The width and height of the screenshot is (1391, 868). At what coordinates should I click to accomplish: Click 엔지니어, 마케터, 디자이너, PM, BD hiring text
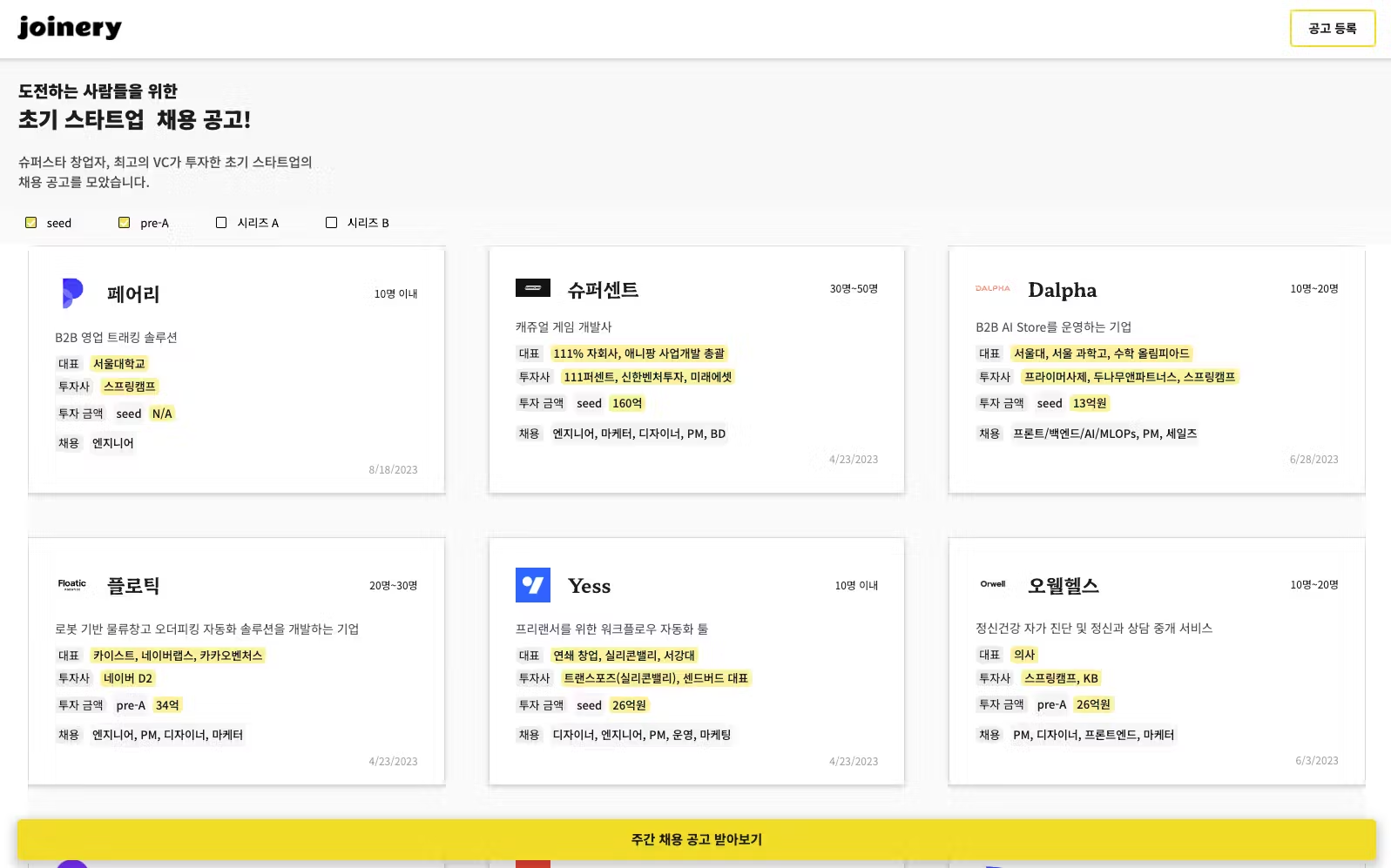[x=639, y=434]
